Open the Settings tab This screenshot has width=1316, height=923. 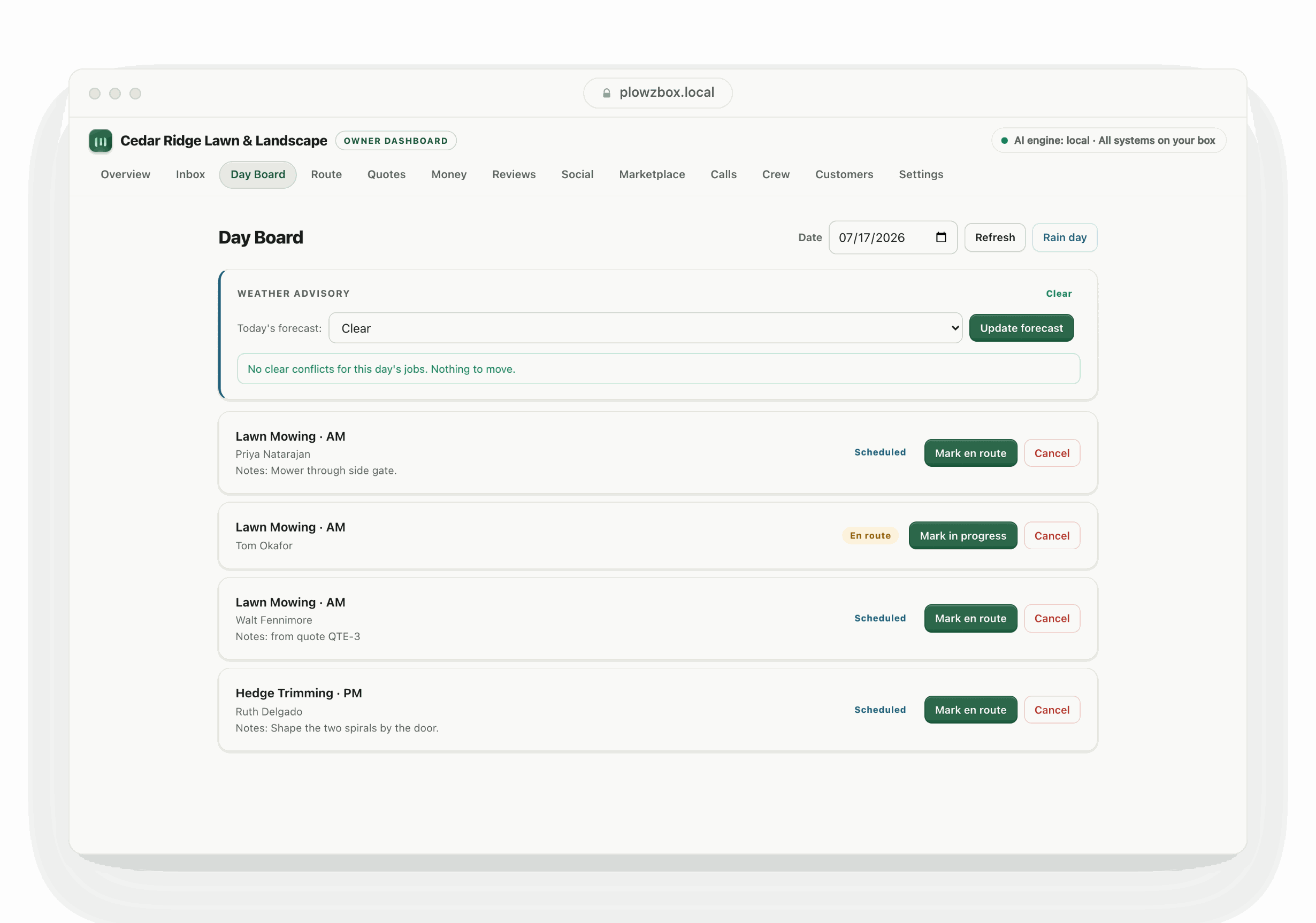click(921, 174)
